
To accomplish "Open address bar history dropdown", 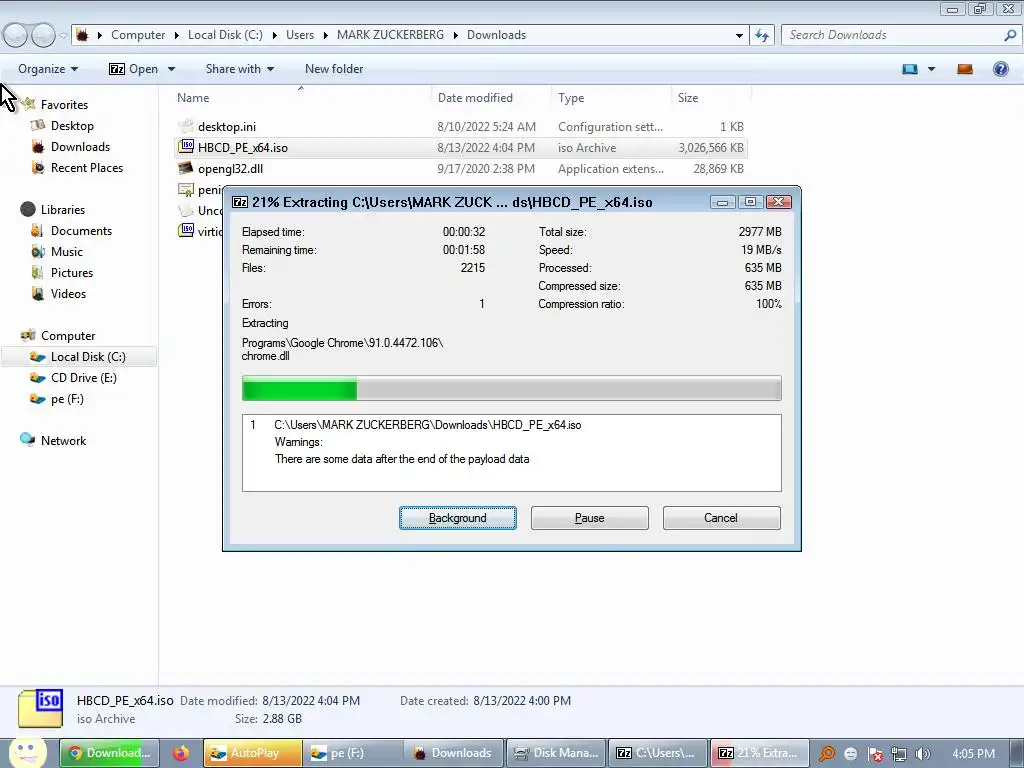I will [739, 35].
